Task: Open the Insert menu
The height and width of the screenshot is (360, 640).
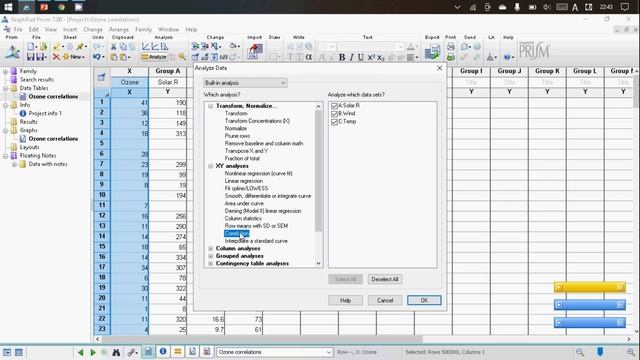Action: (70, 29)
